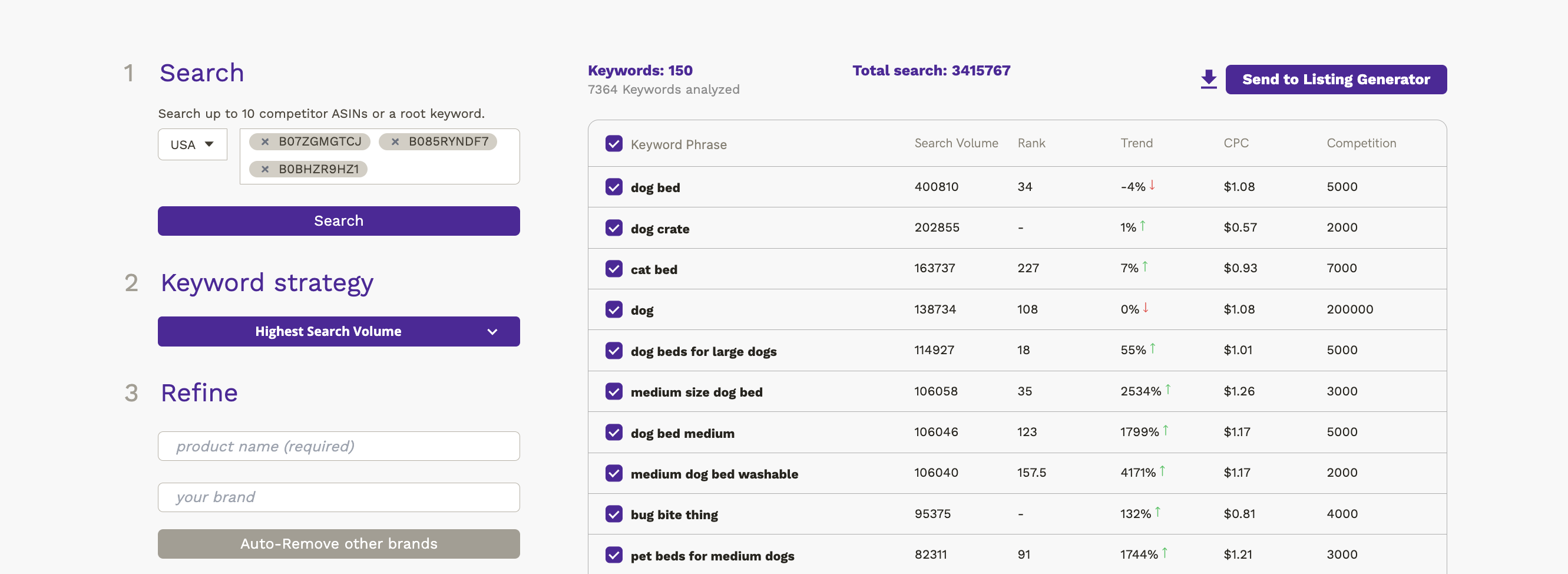Viewport: 1568px width, 574px height.
Task: Expand the Highest Search Volume strategy dropdown
Action: [x=339, y=331]
